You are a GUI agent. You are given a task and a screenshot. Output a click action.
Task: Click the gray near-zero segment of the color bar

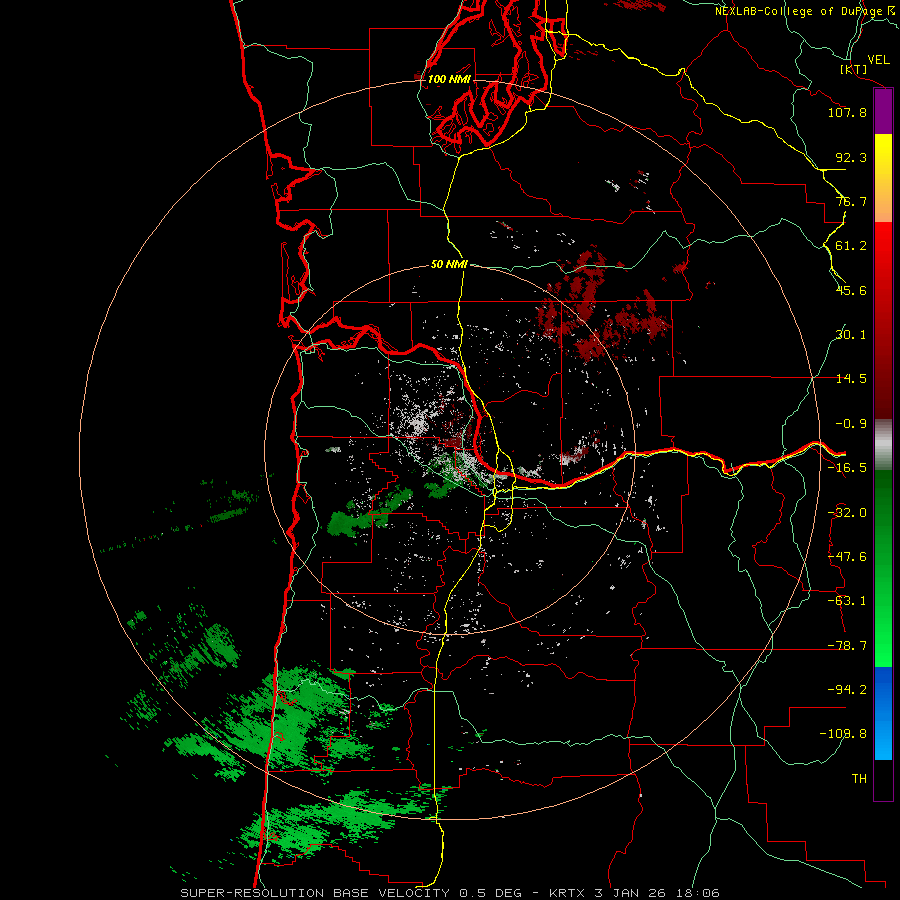(x=883, y=445)
